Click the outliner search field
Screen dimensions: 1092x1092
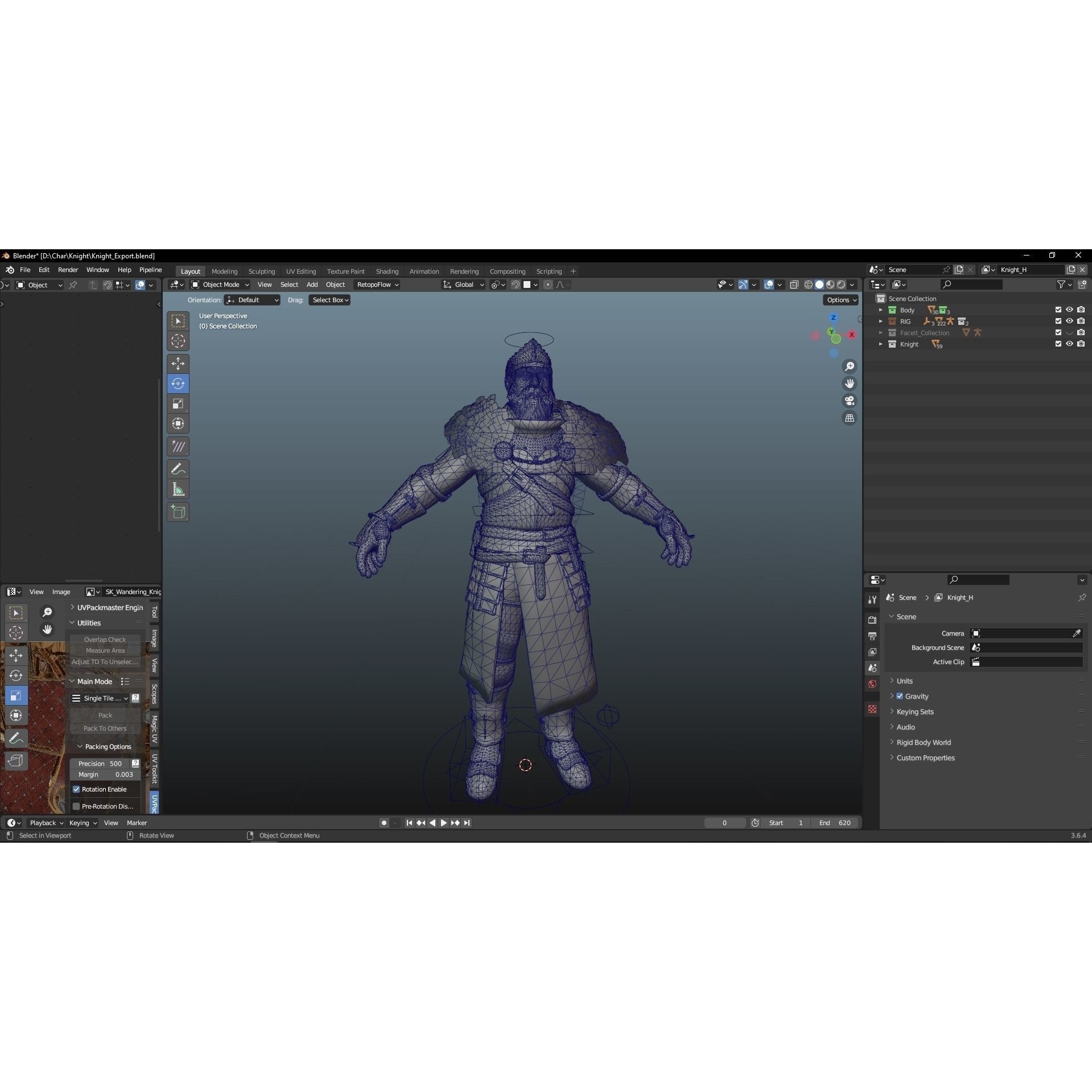tap(971, 285)
